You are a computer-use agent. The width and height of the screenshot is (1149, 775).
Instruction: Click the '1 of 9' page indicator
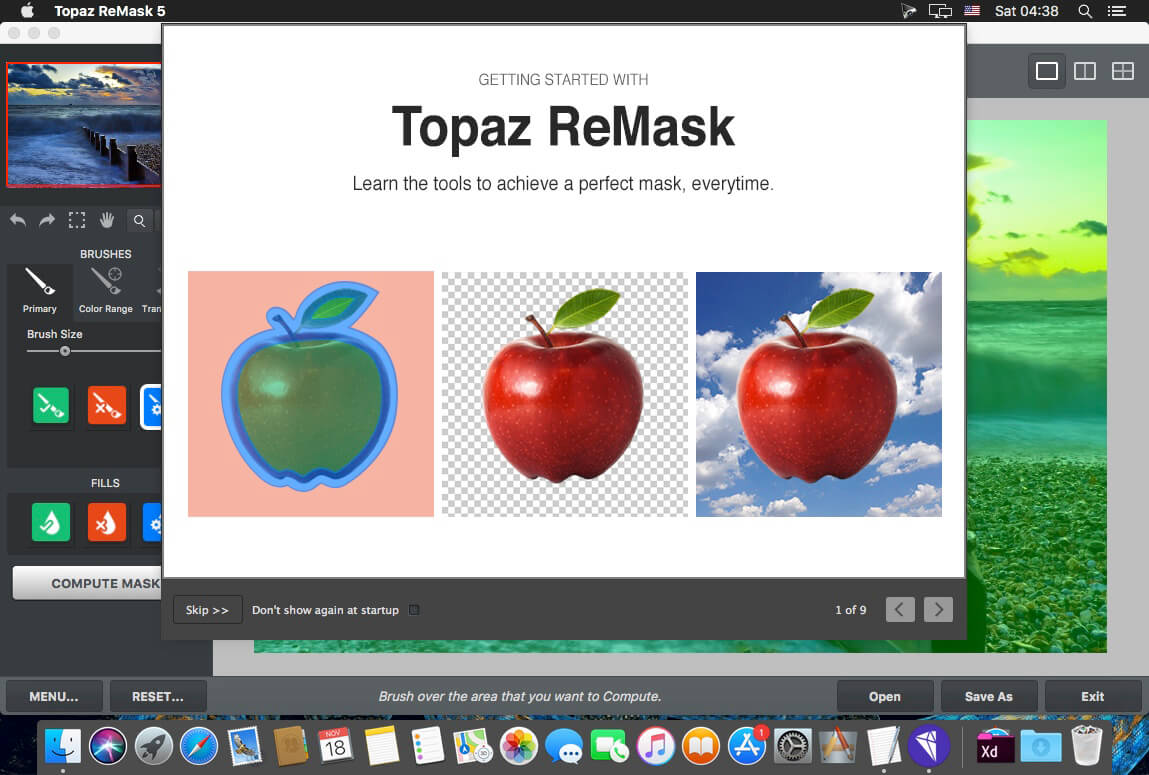coord(851,609)
